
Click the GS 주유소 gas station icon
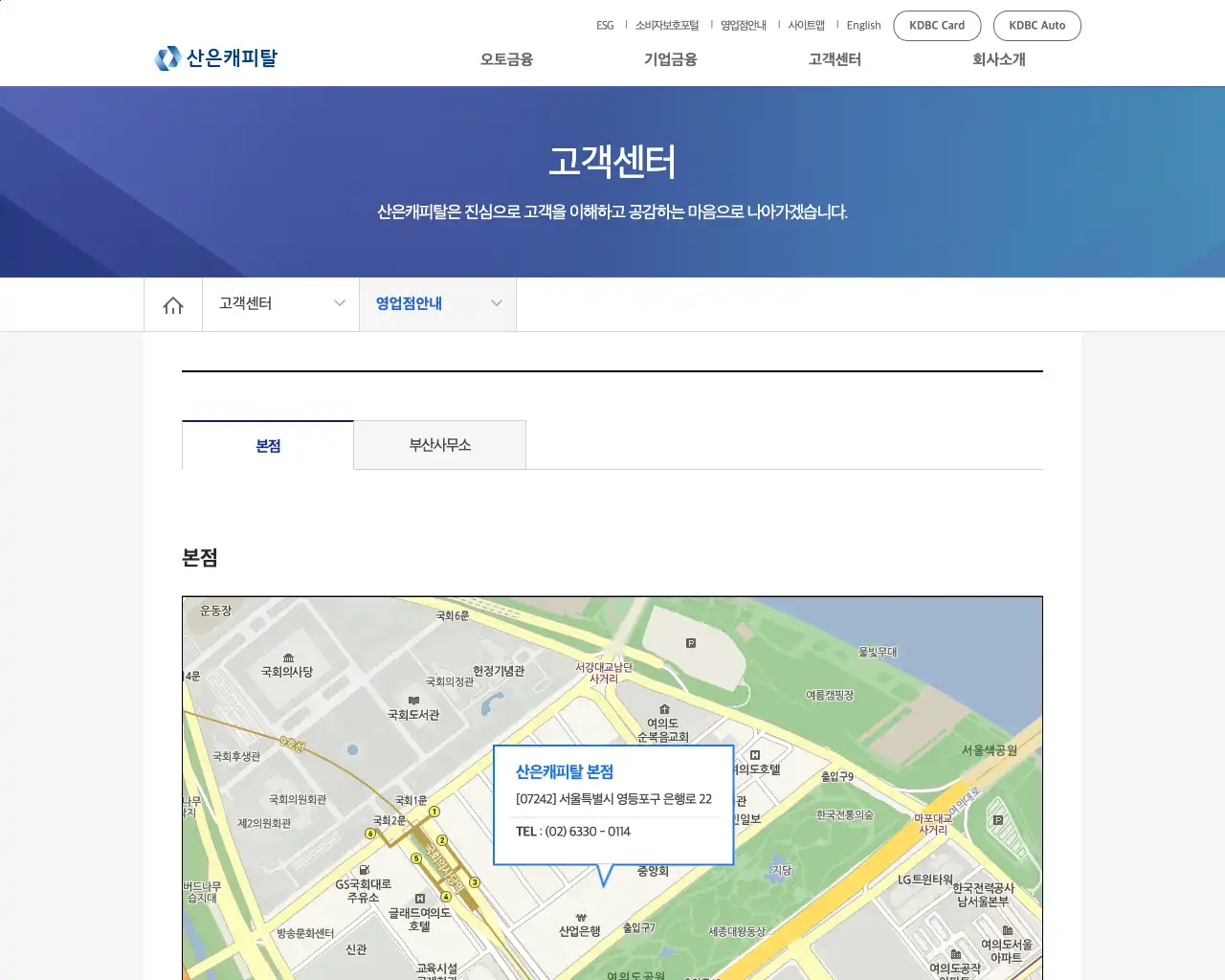[x=363, y=869]
